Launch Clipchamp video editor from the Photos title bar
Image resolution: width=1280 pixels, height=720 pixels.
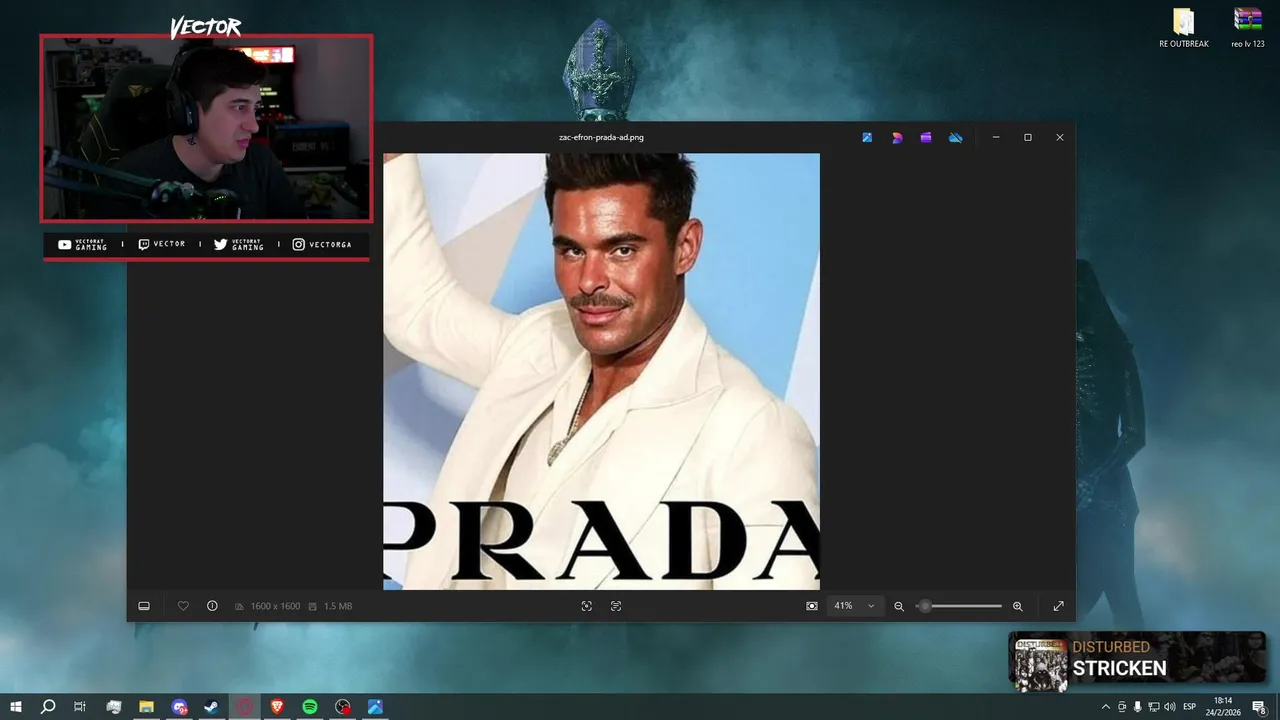click(926, 138)
